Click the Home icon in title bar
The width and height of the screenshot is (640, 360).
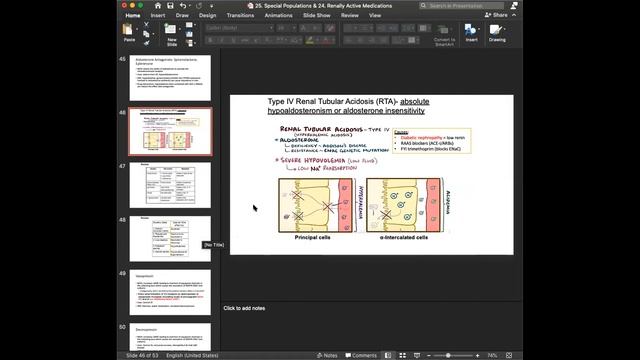158,6
